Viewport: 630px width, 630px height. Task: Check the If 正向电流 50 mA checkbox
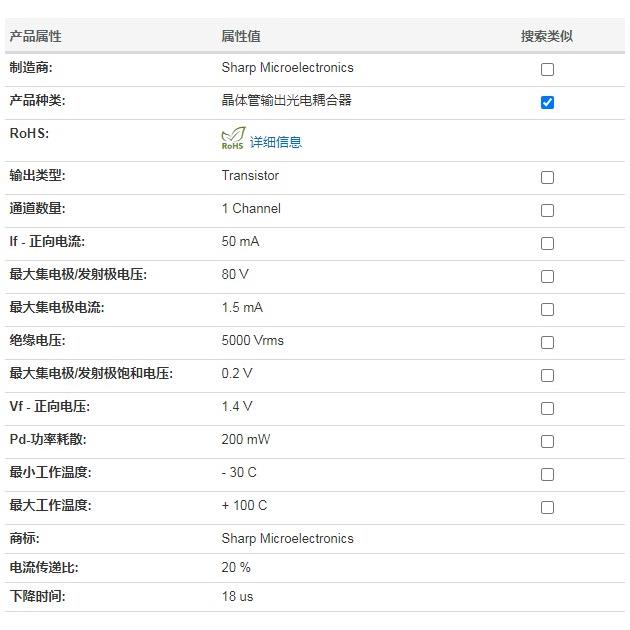pyautogui.click(x=547, y=243)
